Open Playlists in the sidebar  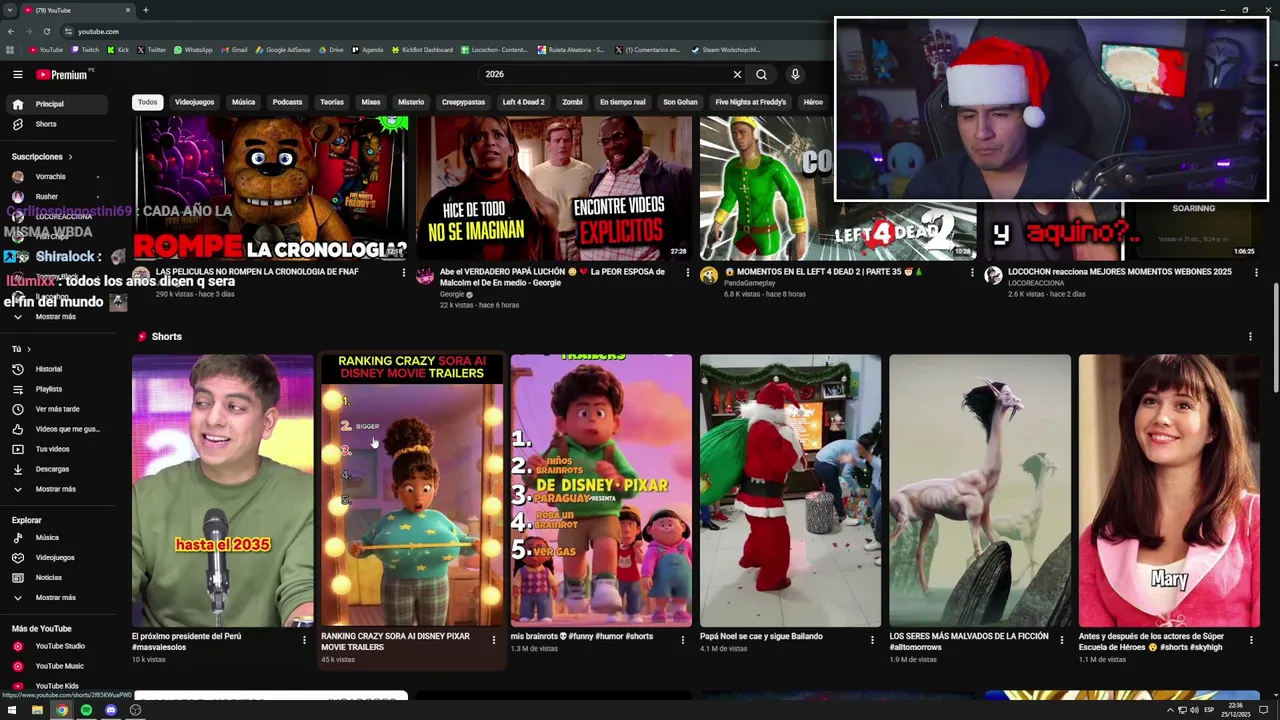(60, 389)
